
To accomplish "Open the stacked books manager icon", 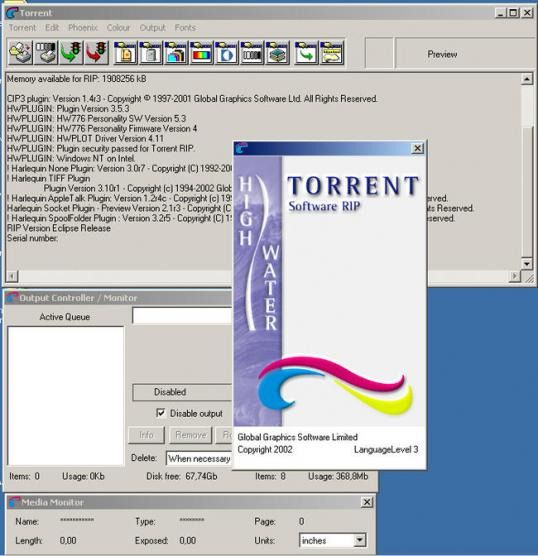I will [x=277, y=52].
